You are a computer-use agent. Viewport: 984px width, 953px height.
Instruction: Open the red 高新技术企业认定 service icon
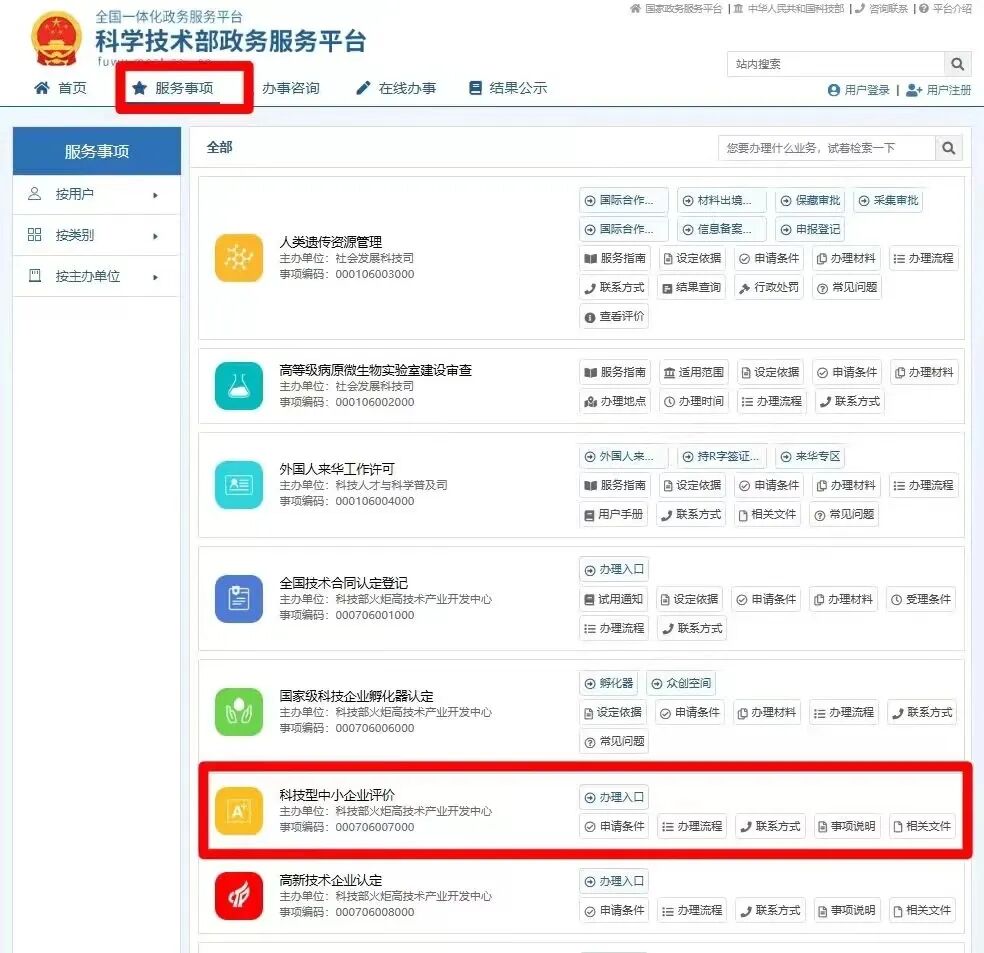point(239,897)
